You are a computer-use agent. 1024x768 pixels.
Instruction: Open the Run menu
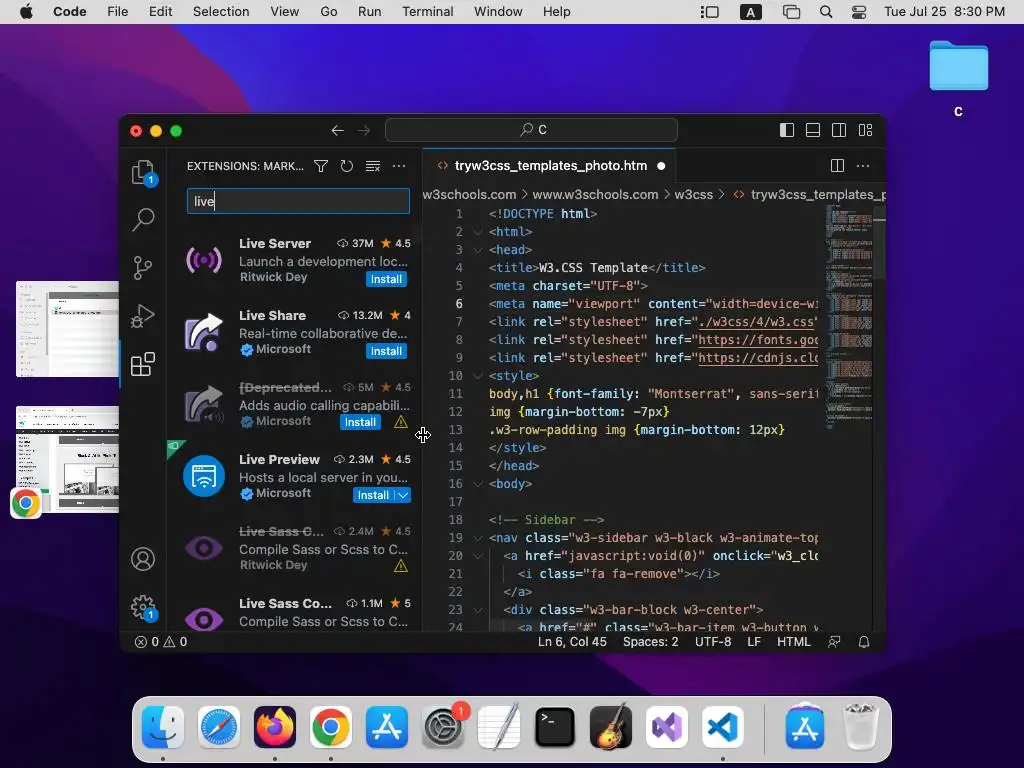click(x=370, y=12)
